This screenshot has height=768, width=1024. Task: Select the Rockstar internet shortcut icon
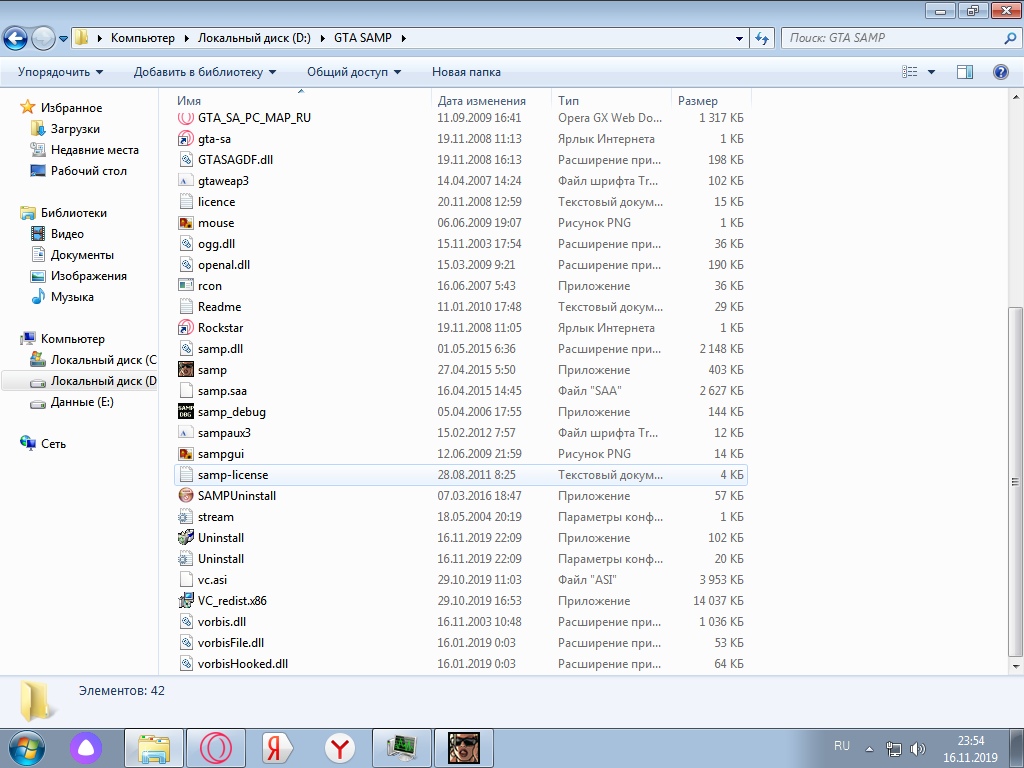[186, 328]
